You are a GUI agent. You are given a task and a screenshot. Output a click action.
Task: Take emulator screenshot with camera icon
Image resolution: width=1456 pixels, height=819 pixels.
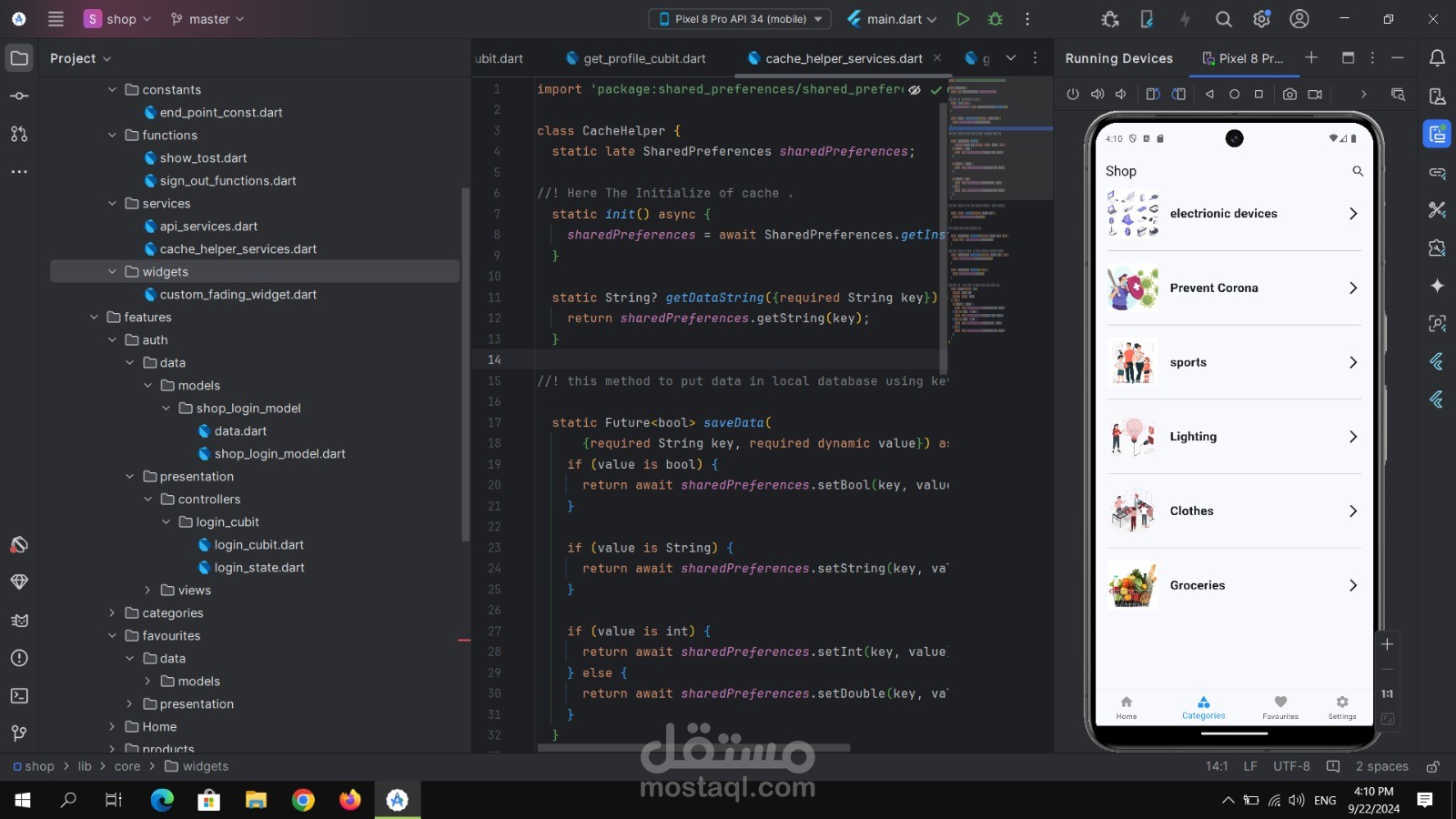coord(1289,94)
